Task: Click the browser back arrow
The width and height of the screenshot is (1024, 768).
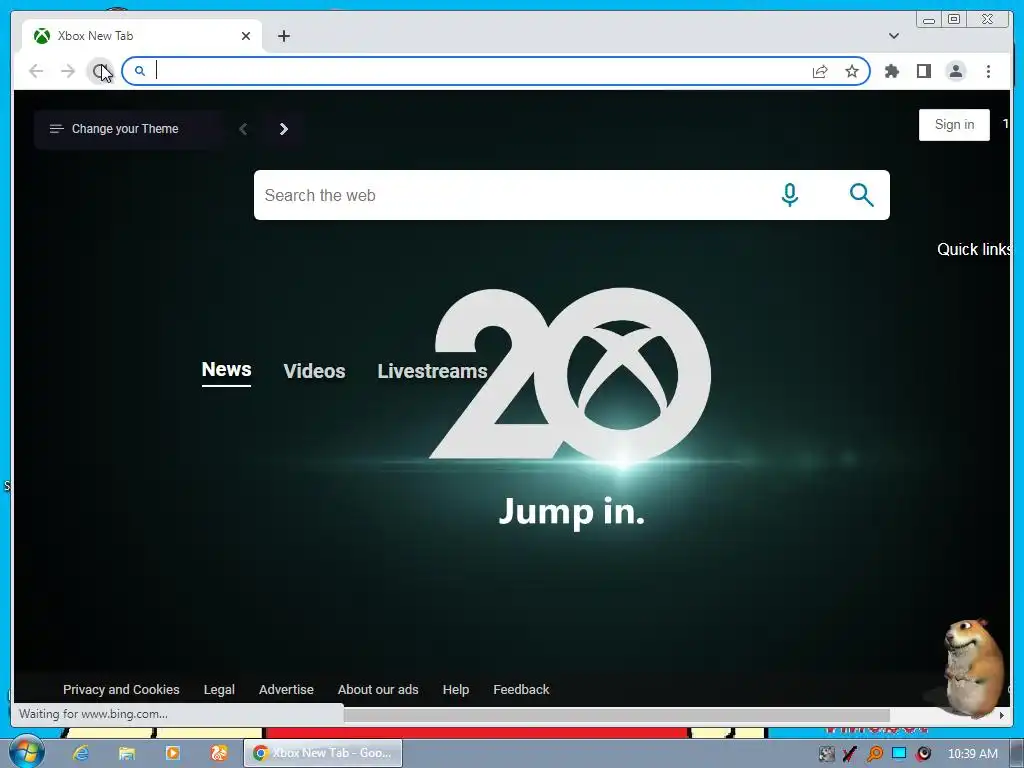Action: point(36,71)
